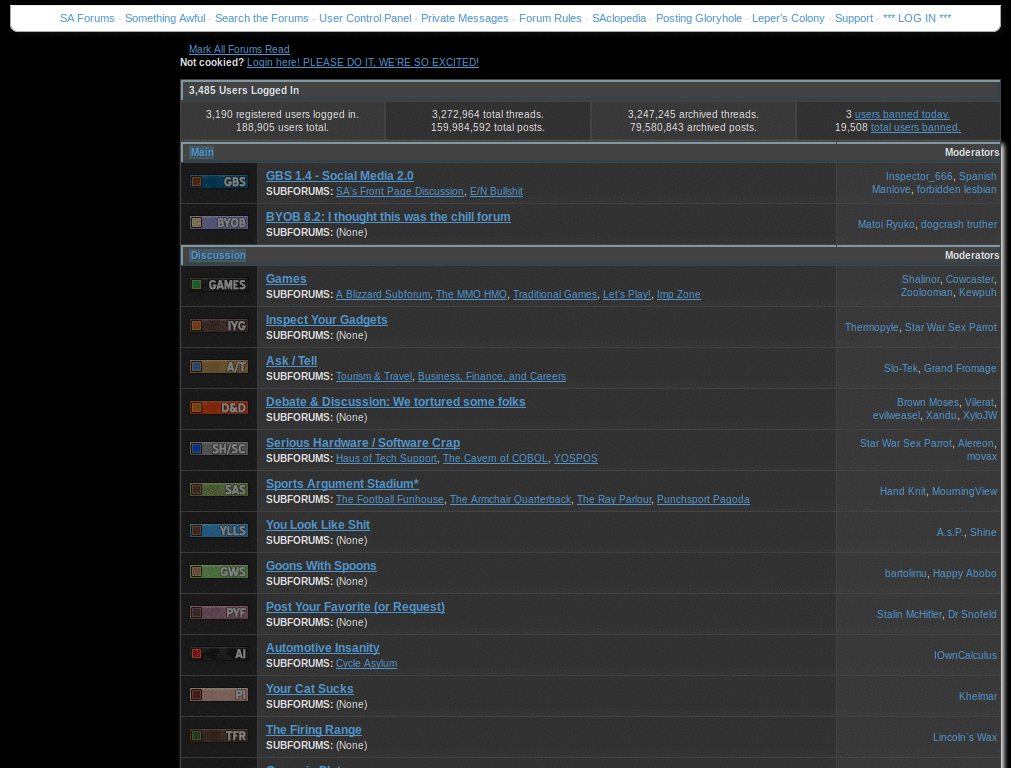Image resolution: width=1024 pixels, height=768 pixels.
Task: Open Ask / Tell forum title
Action: 291,361
